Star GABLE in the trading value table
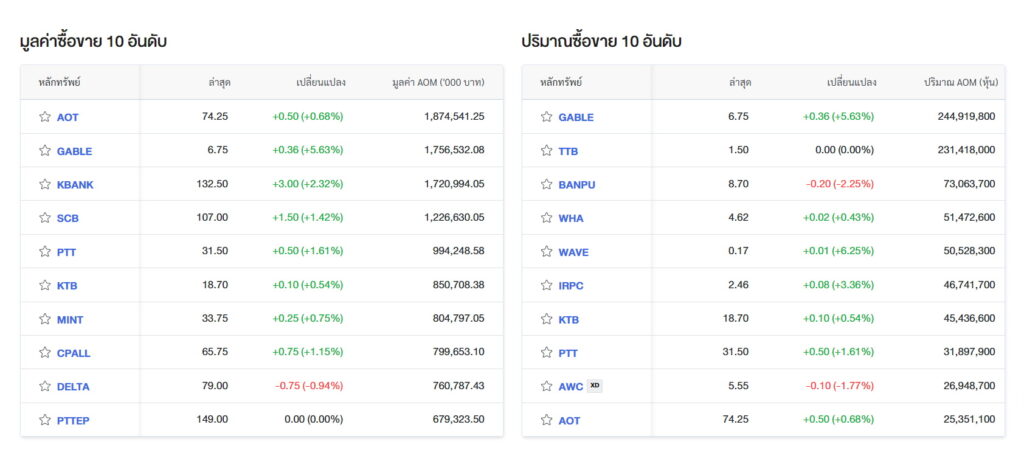The width and height of the screenshot is (1024, 450). tap(44, 151)
